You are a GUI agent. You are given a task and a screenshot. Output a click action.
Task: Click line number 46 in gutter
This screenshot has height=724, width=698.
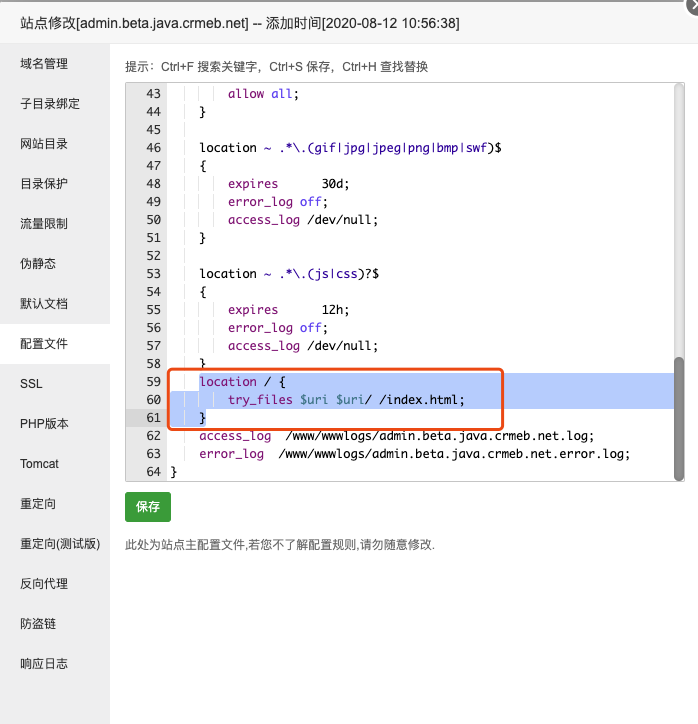click(x=153, y=148)
